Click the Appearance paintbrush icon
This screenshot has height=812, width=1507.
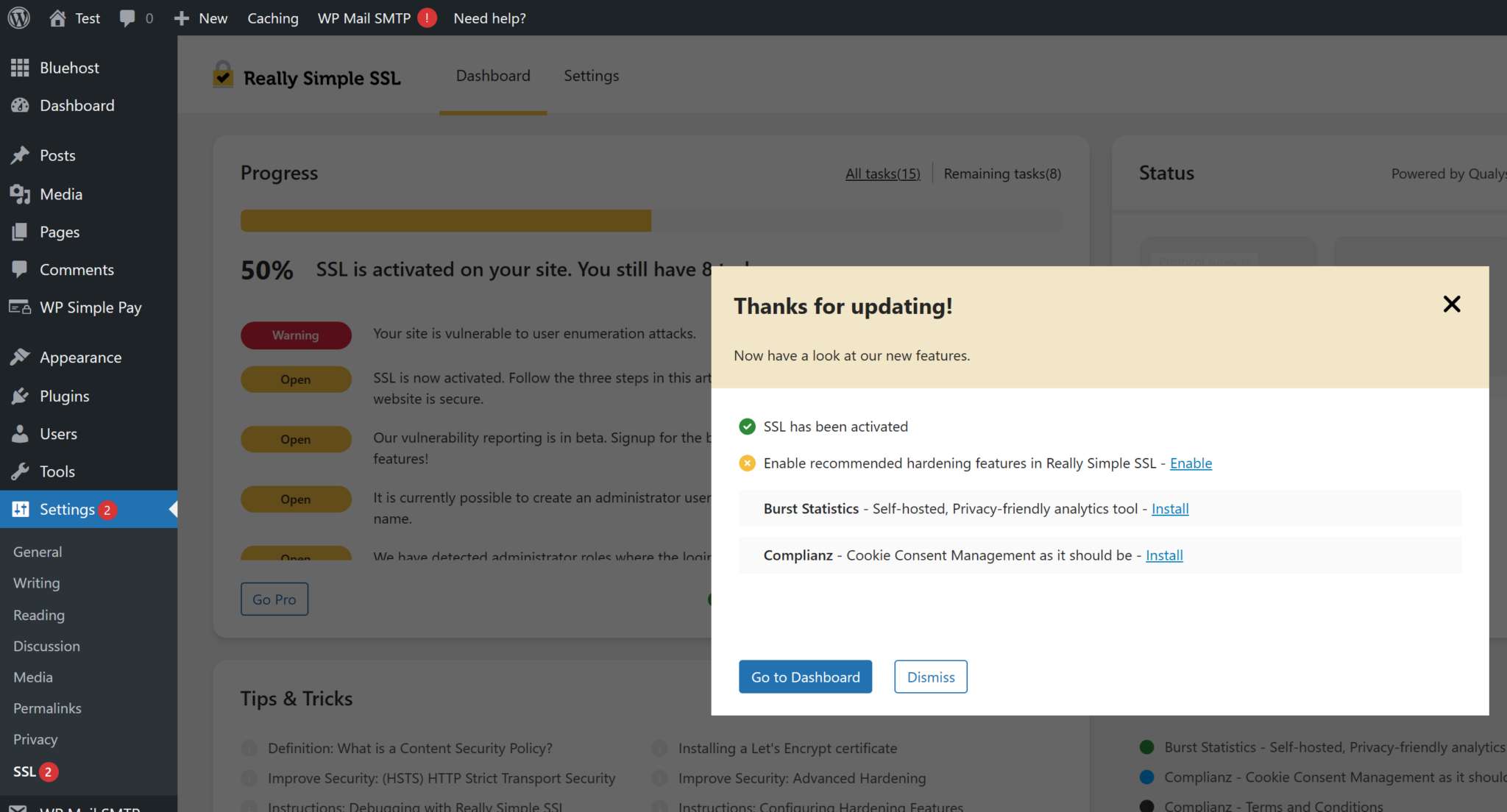[x=20, y=357]
